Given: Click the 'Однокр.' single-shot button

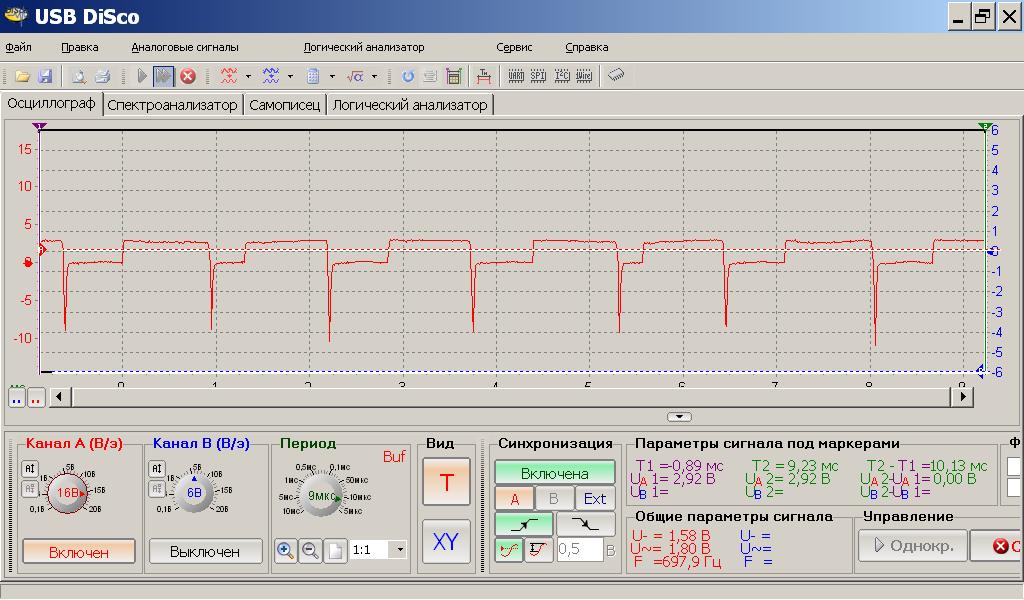Looking at the screenshot, I should pyautogui.click(x=912, y=546).
